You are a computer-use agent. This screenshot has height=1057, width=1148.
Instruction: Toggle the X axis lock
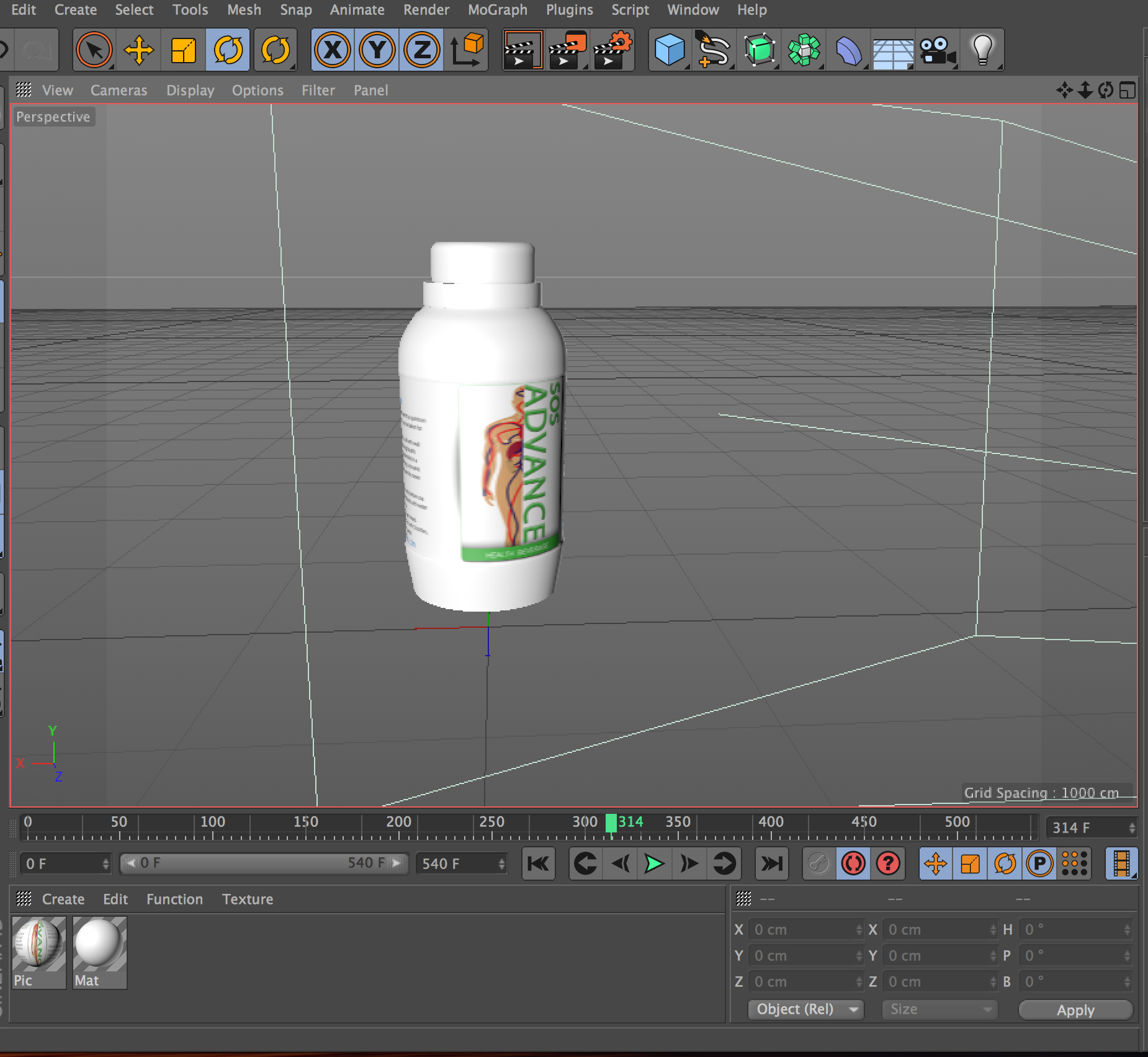coord(333,50)
